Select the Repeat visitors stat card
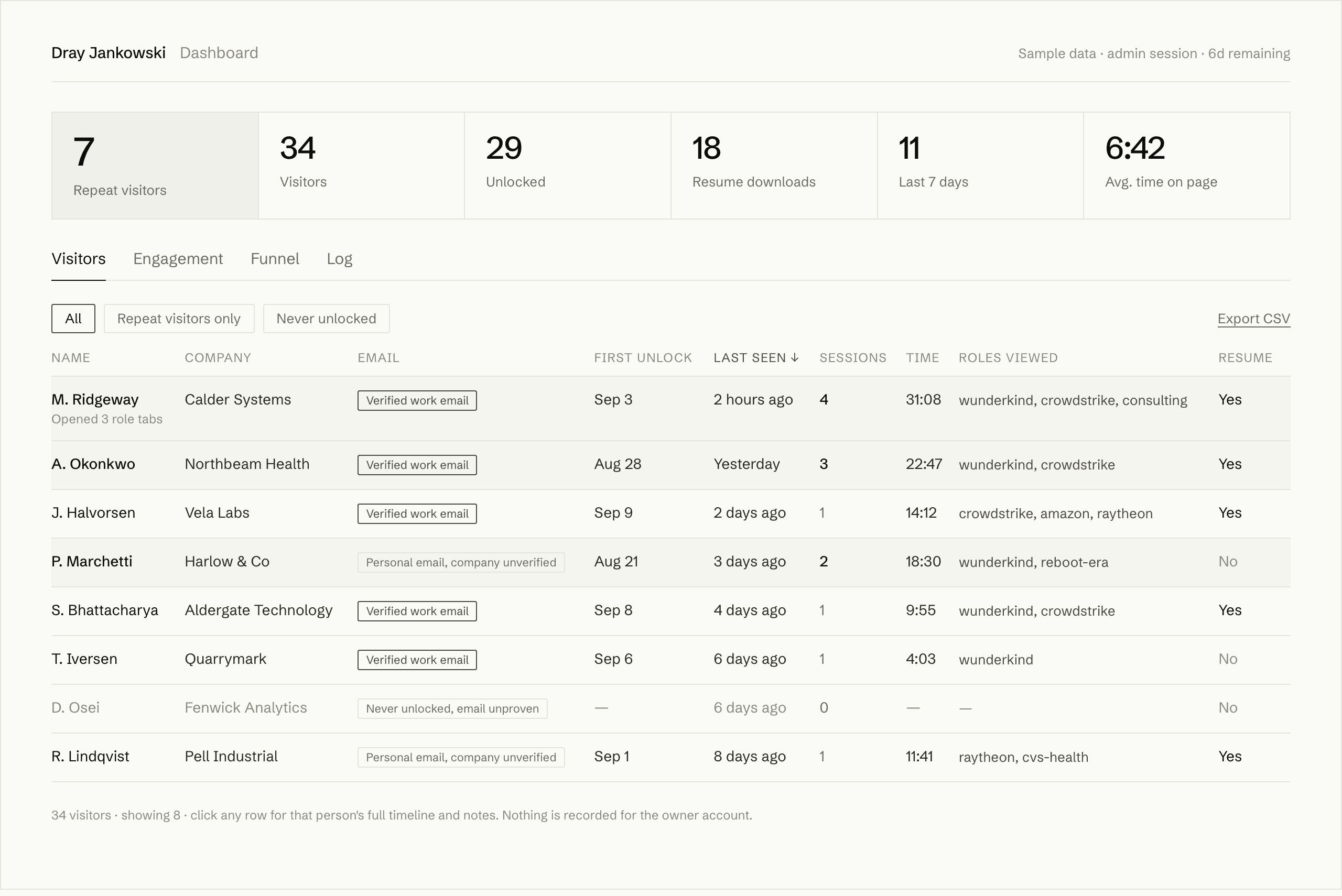This screenshot has width=1342, height=896. pos(155,165)
